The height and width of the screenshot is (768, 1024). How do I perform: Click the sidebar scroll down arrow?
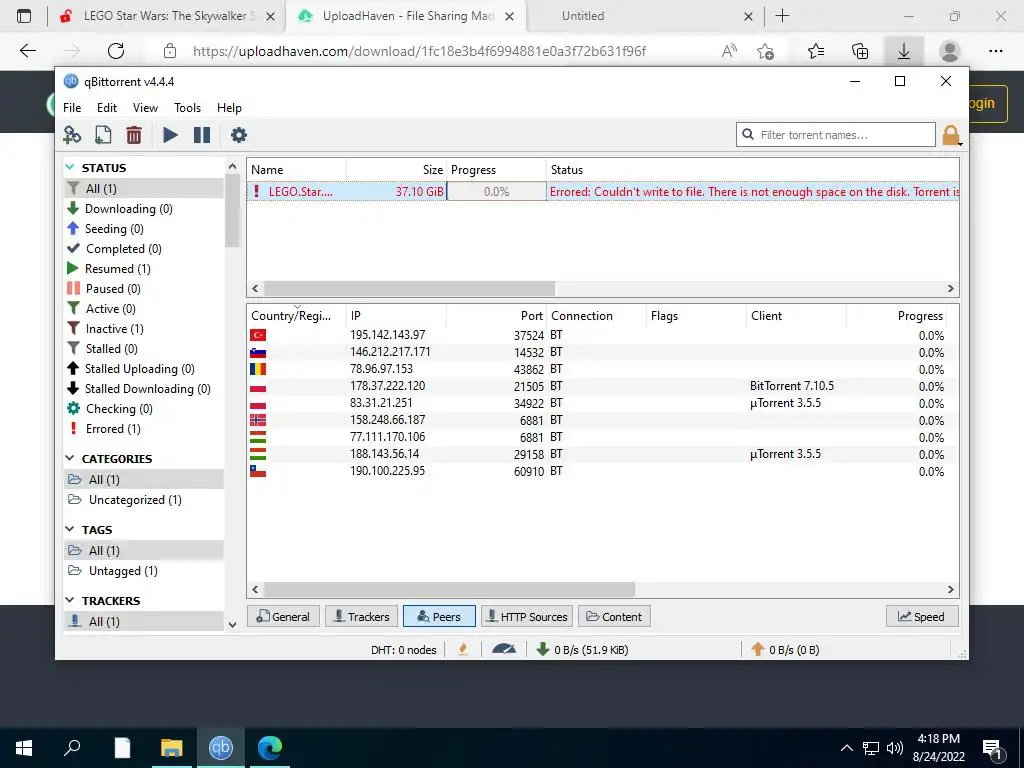click(232, 624)
